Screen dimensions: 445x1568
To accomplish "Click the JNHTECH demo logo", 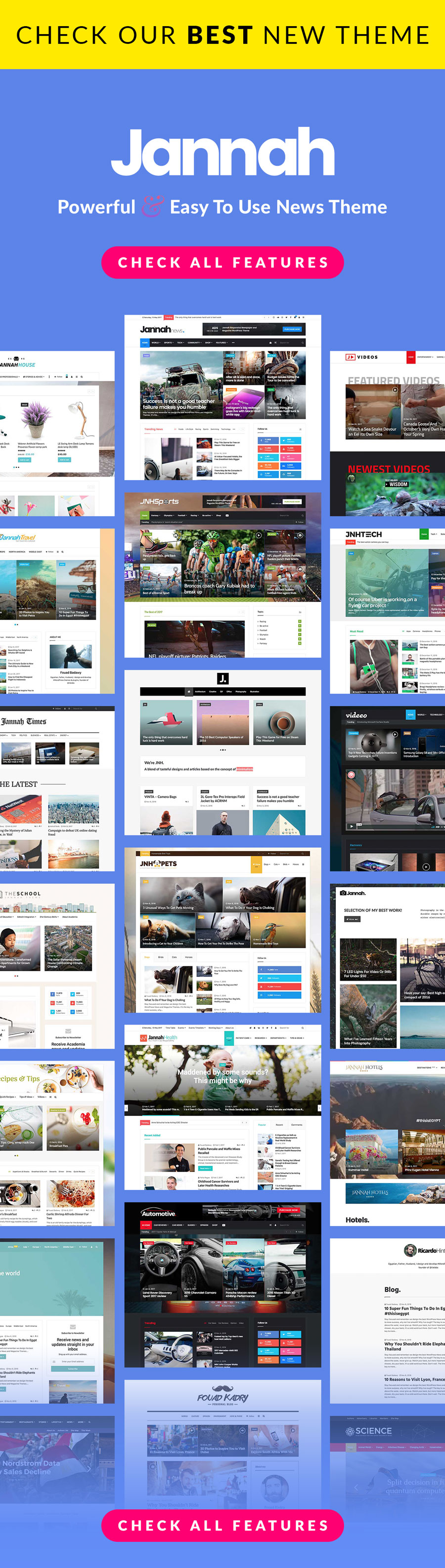I will 364,534.
